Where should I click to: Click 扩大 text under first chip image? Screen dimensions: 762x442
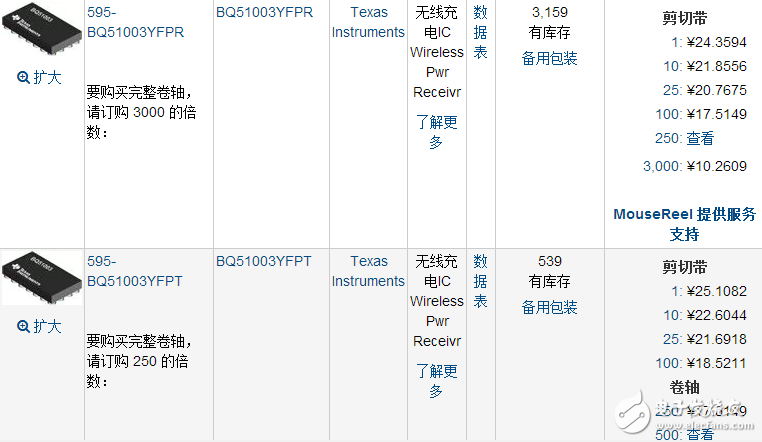48,78
